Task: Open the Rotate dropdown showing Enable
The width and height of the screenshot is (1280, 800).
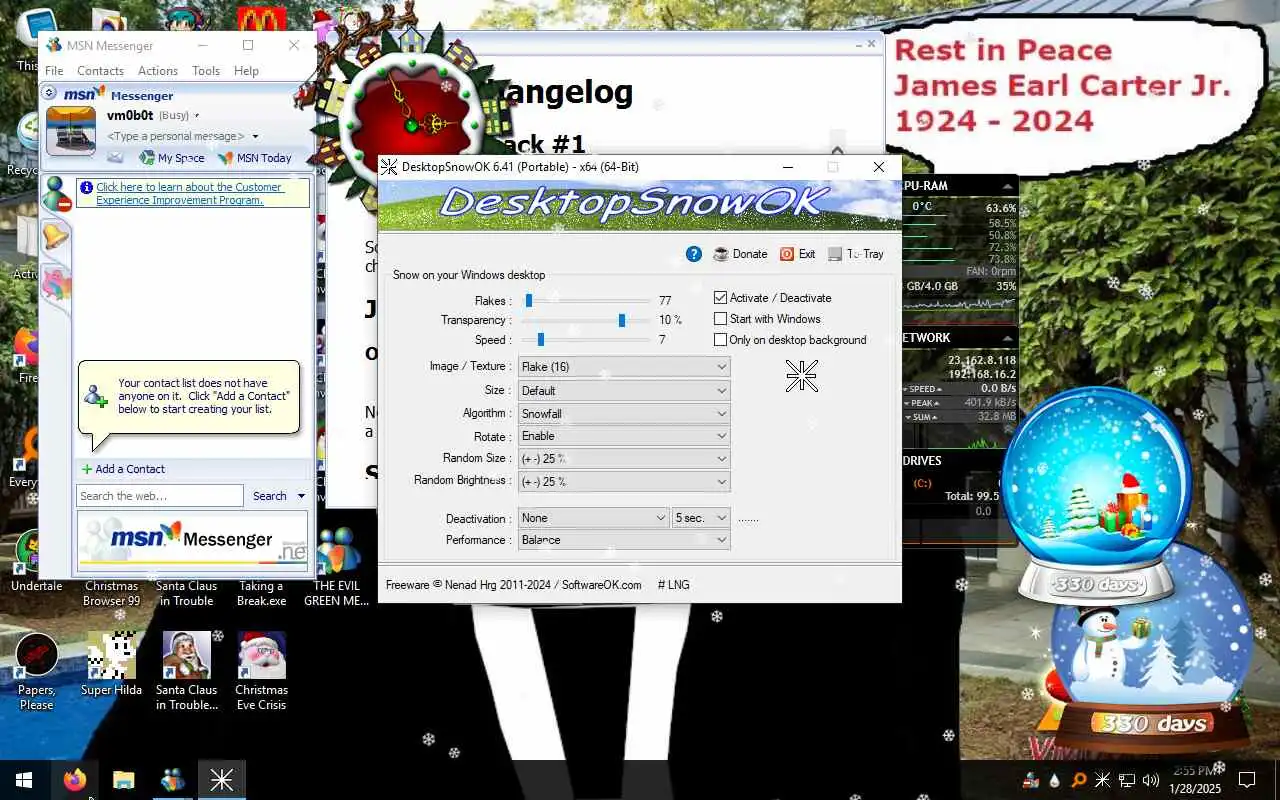Action: (624, 436)
